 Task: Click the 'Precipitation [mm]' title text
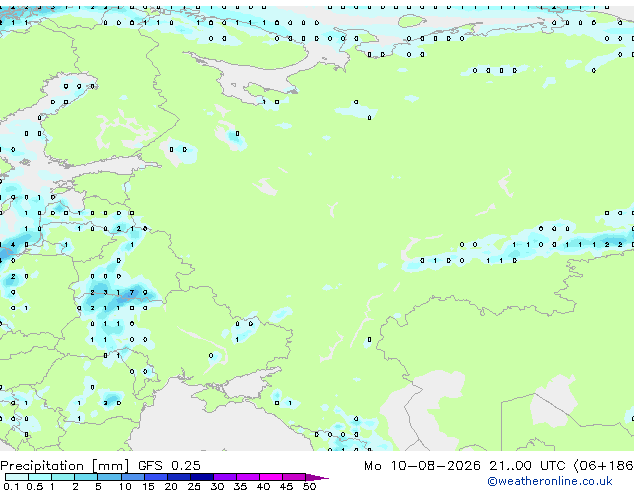click(65, 466)
